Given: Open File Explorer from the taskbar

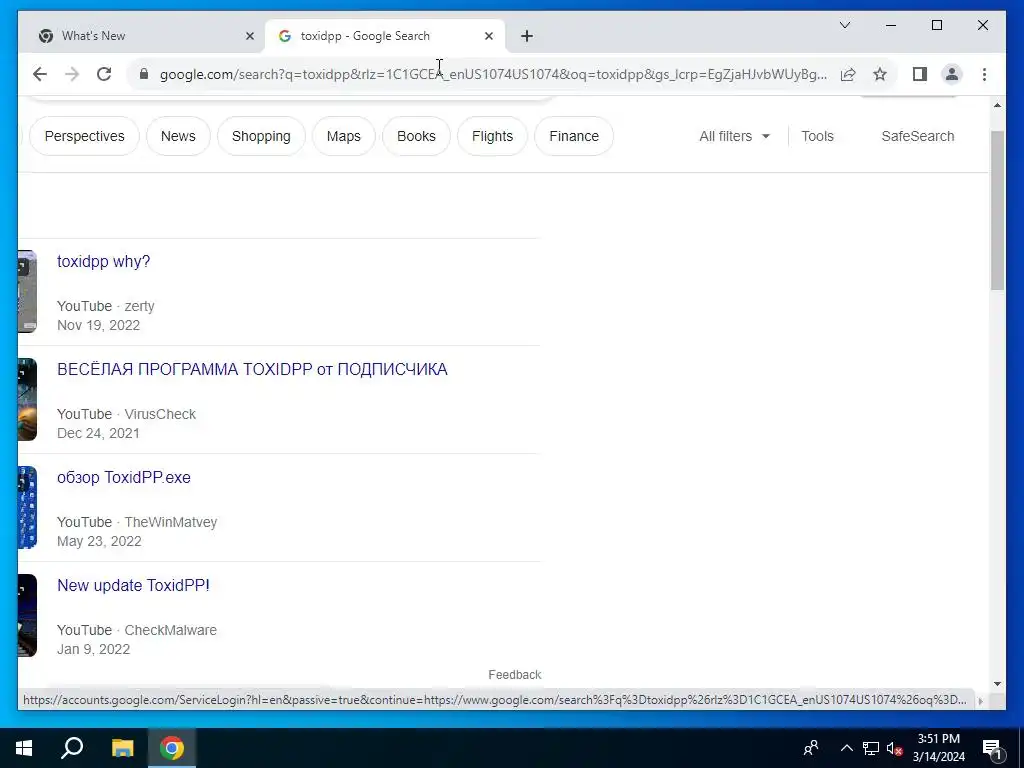Looking at the screenshot, I should 122,748.
